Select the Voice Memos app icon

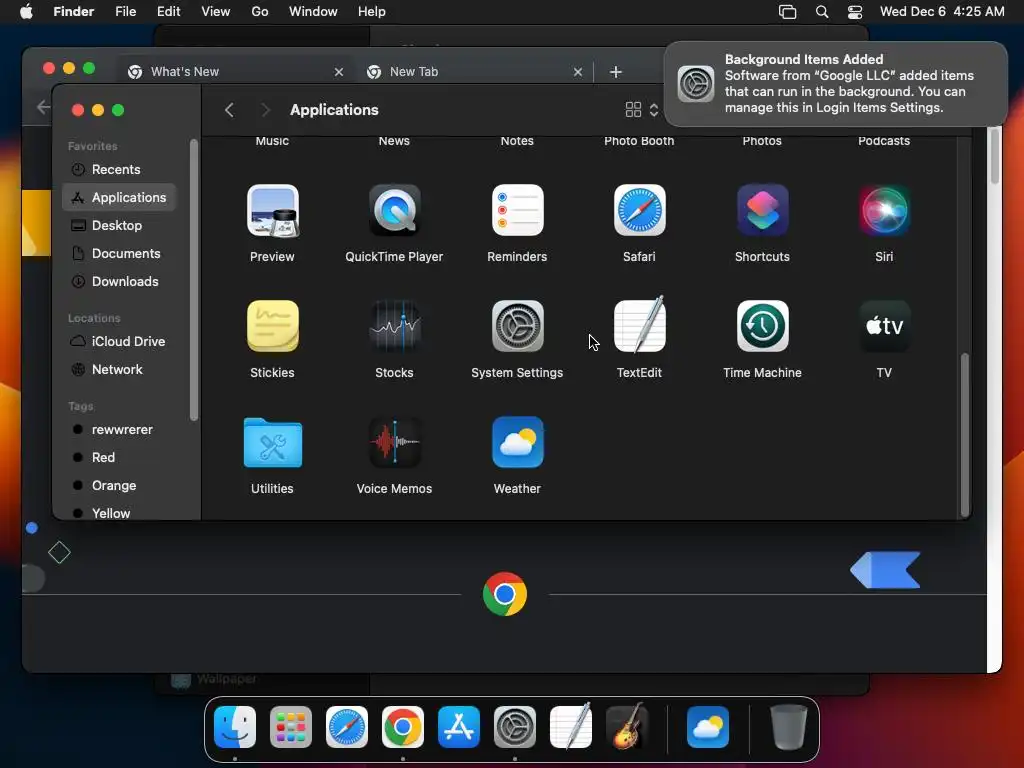(394, 442)
